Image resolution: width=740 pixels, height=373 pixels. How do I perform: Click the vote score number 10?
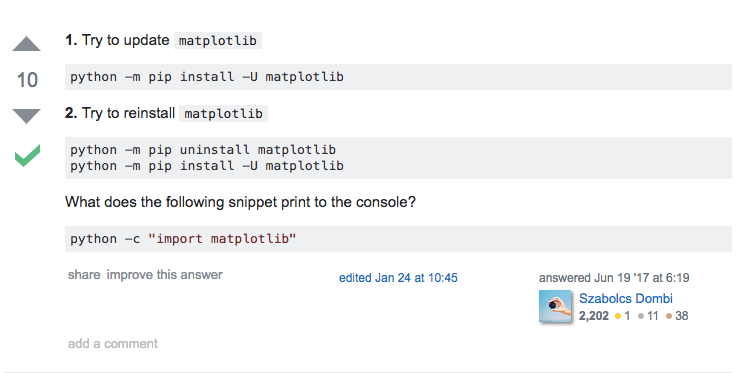click(x=27, y=80)
